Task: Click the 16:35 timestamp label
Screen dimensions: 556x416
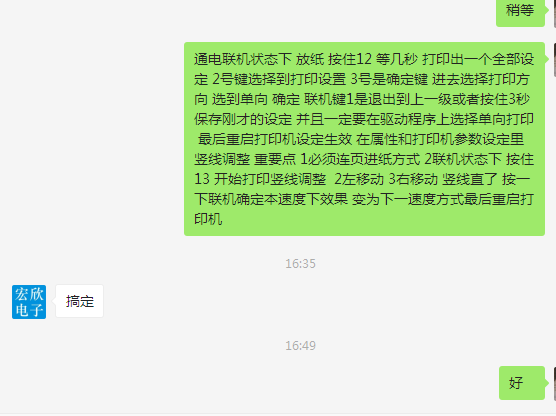Action: click(x=300, y=264)
